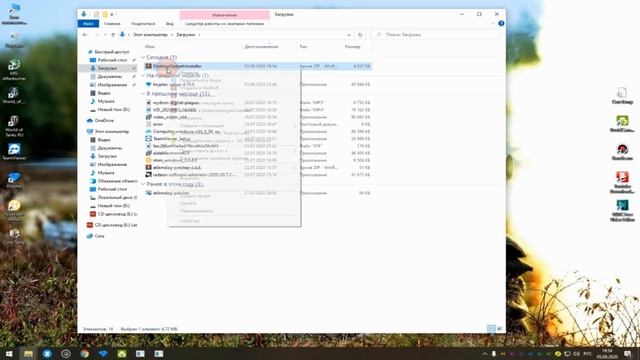The height and width of the screenshot is (360, 640).
Task: Sort by the Тип column header
Action: click(303, 47)
